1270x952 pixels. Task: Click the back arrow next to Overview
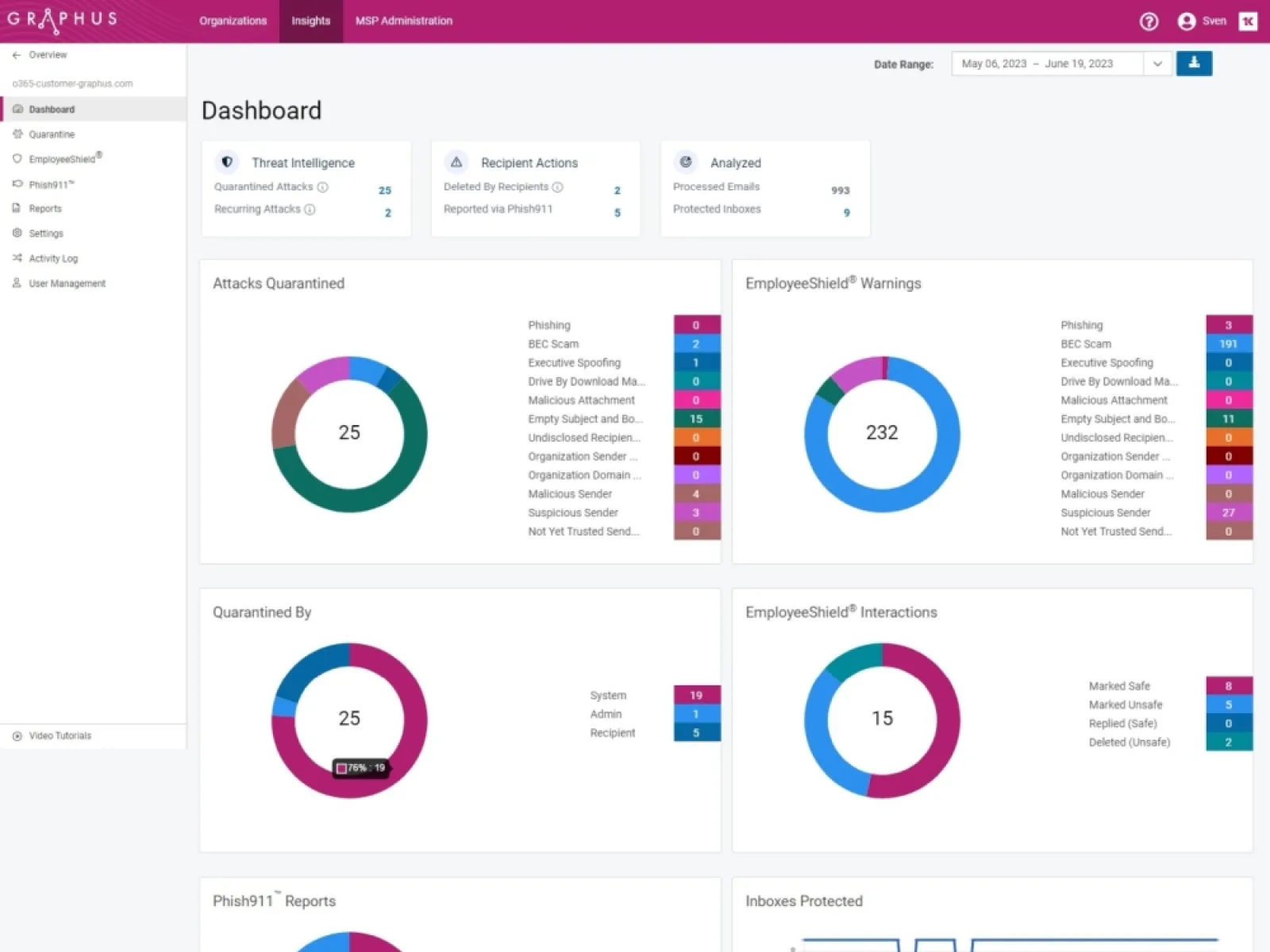(17, 55)
